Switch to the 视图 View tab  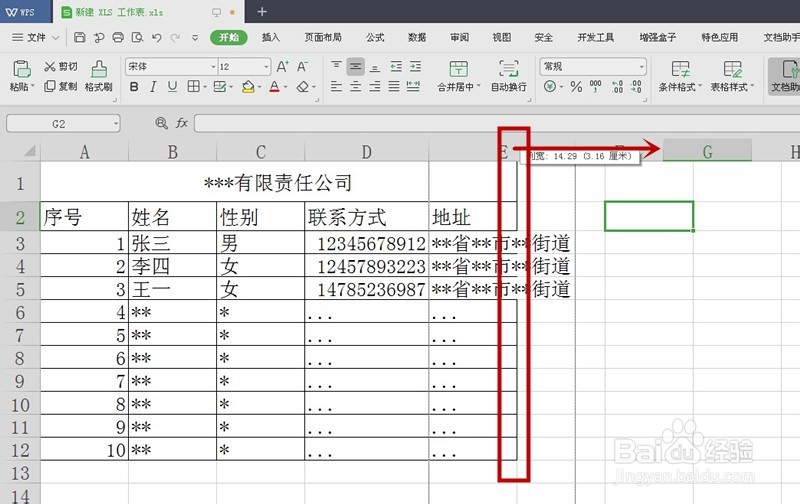coord(502,37)
